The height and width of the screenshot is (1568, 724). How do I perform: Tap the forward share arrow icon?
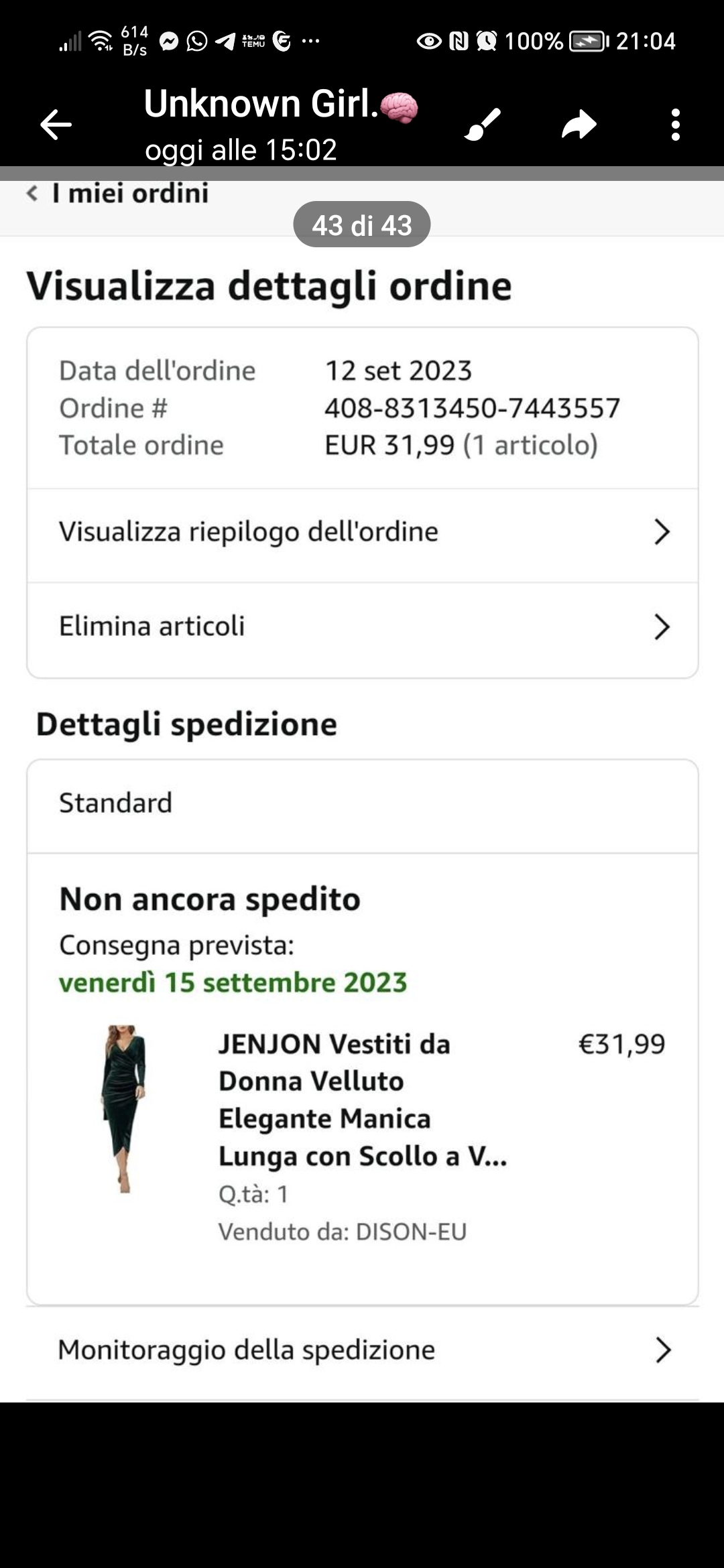[x=579, y=125]
